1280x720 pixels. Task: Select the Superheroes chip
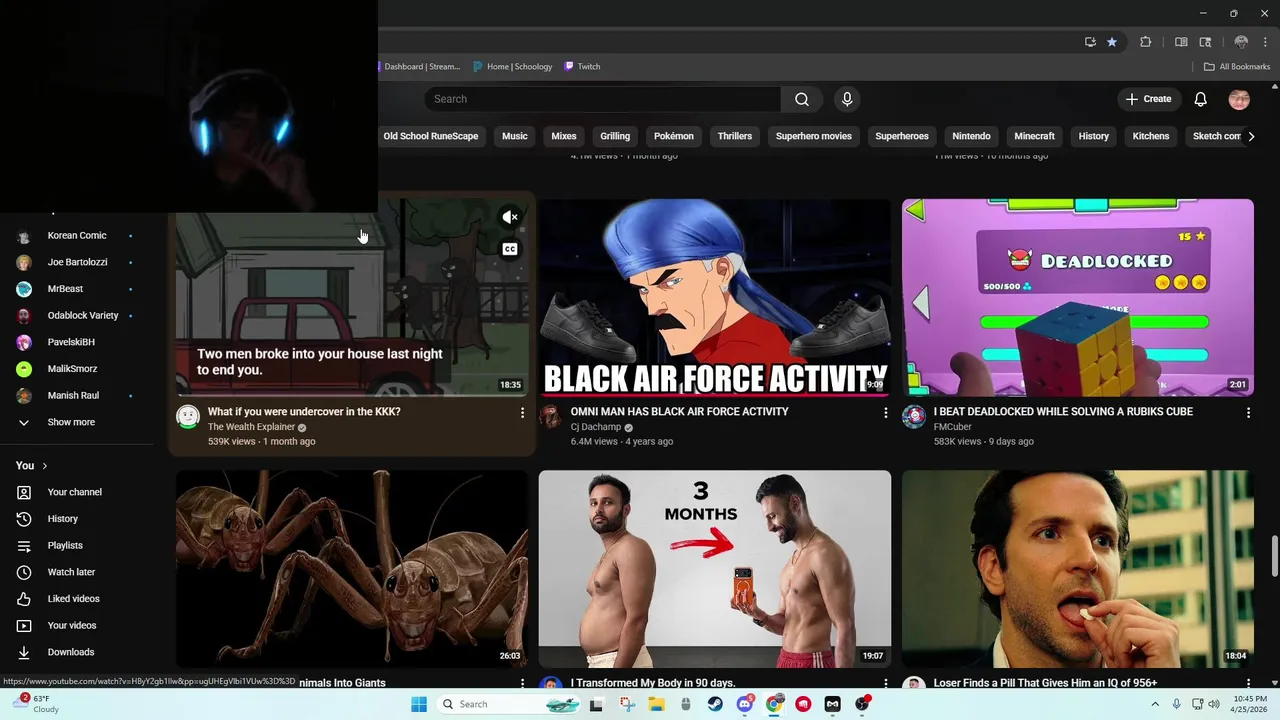[x=902, y=136]
